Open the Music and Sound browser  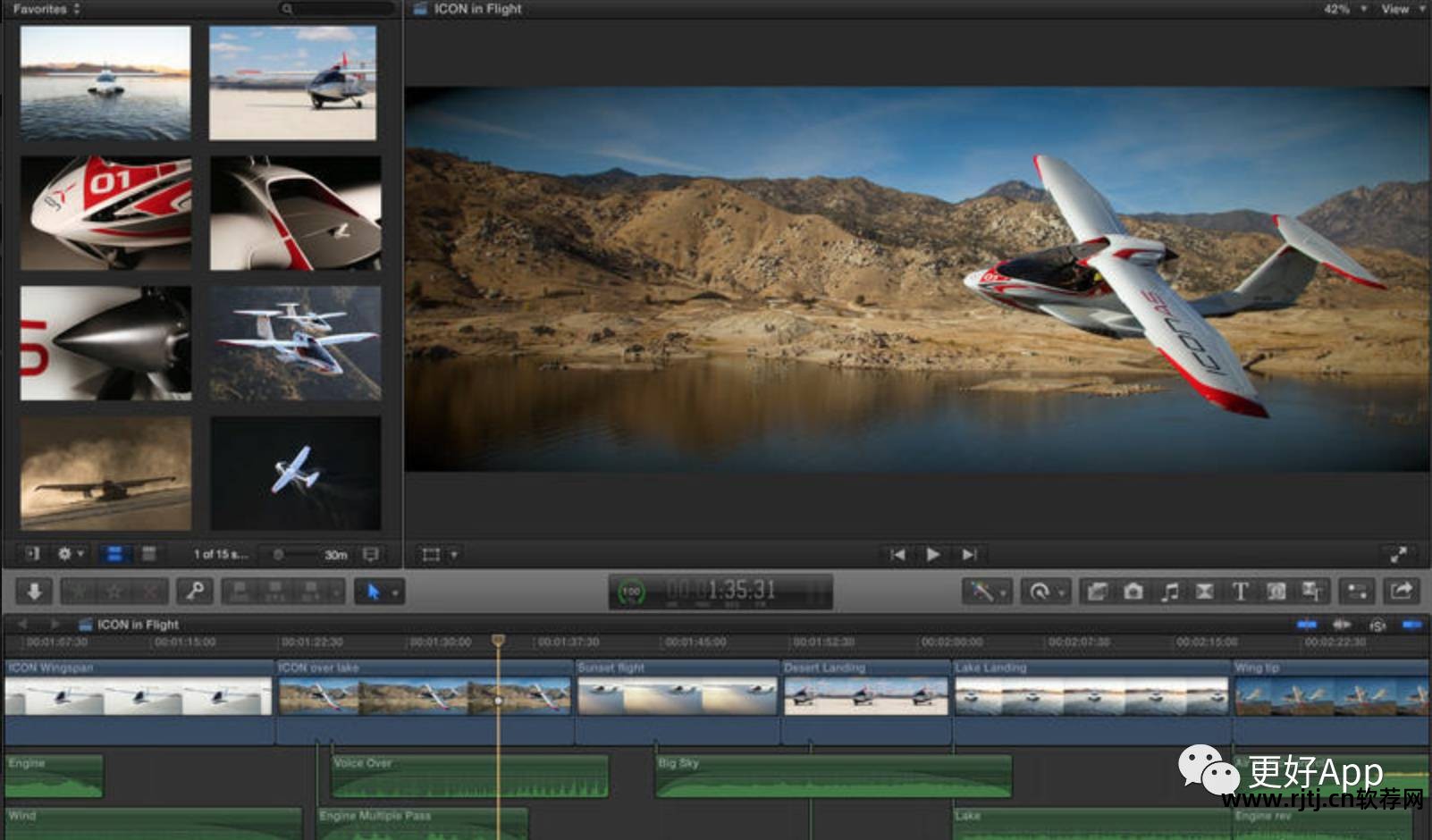pyautogui.click(x=1169, y=591)
